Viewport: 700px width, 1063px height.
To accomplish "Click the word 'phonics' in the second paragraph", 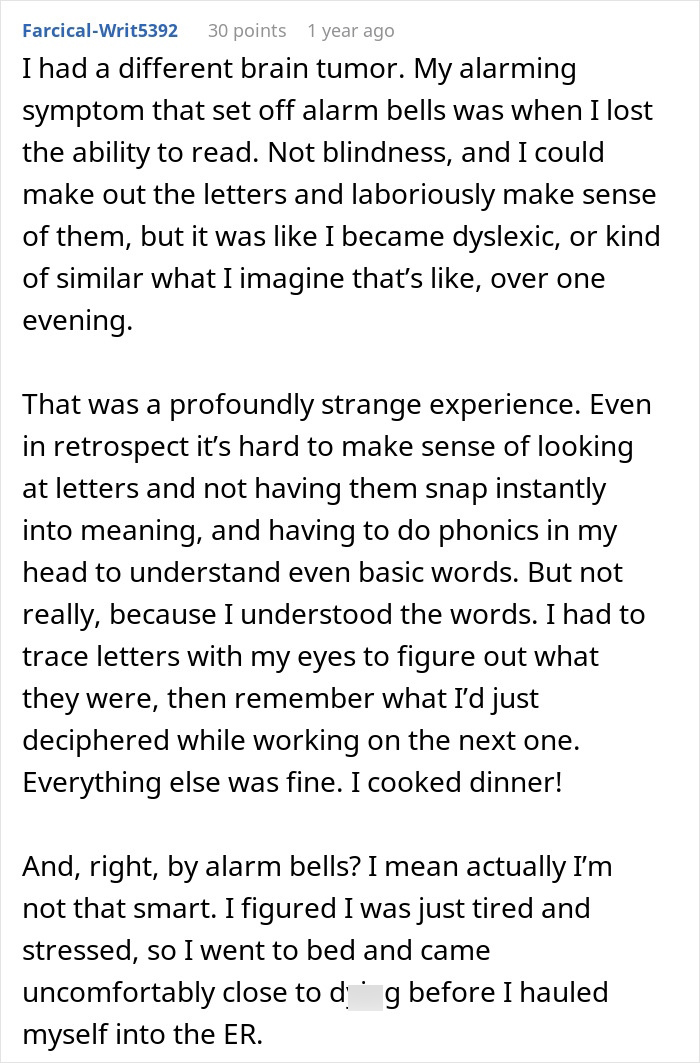I will click(x=489, y=530).
